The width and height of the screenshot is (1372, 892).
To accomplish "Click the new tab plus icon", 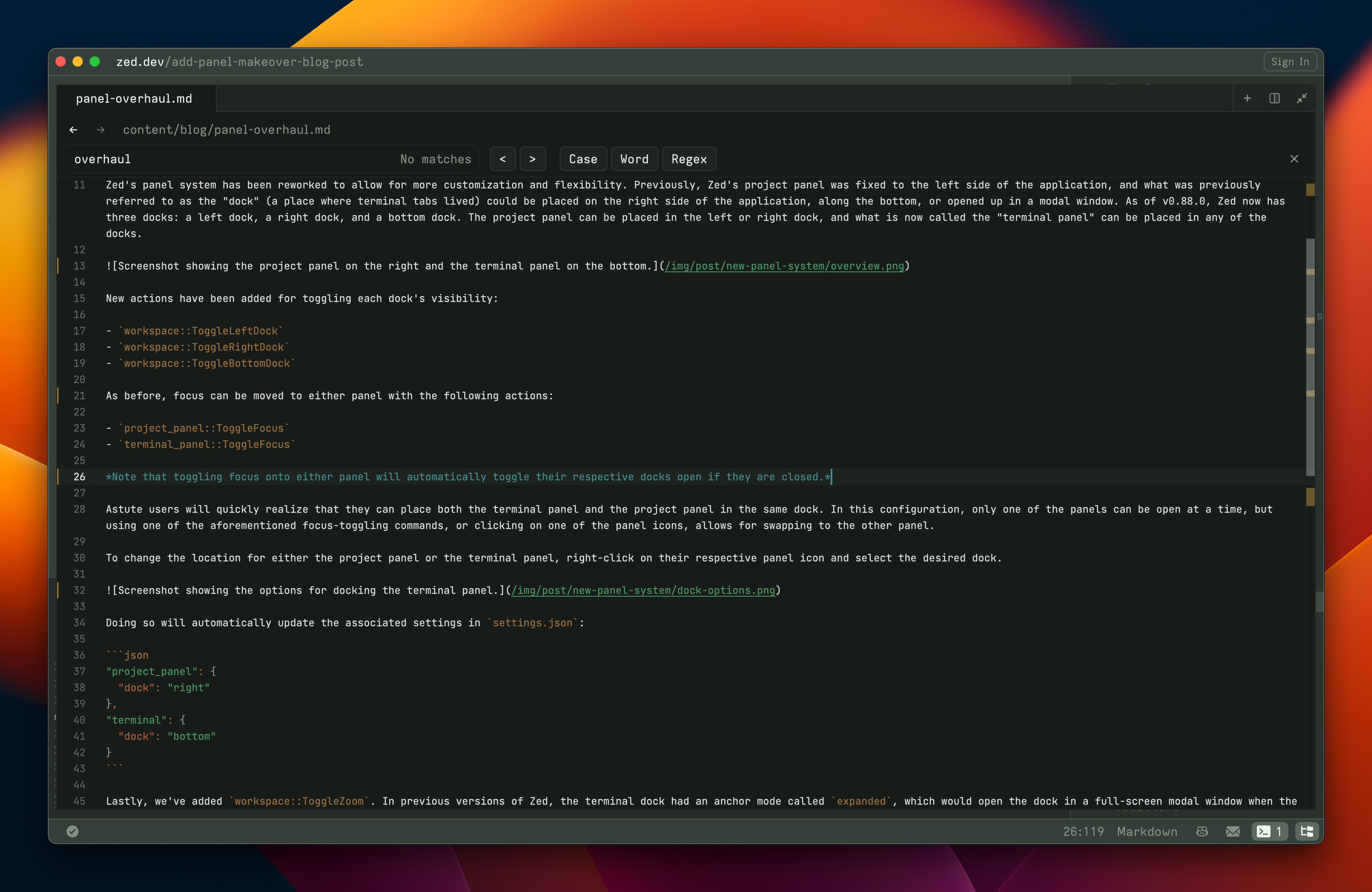I will (1247, 98).
